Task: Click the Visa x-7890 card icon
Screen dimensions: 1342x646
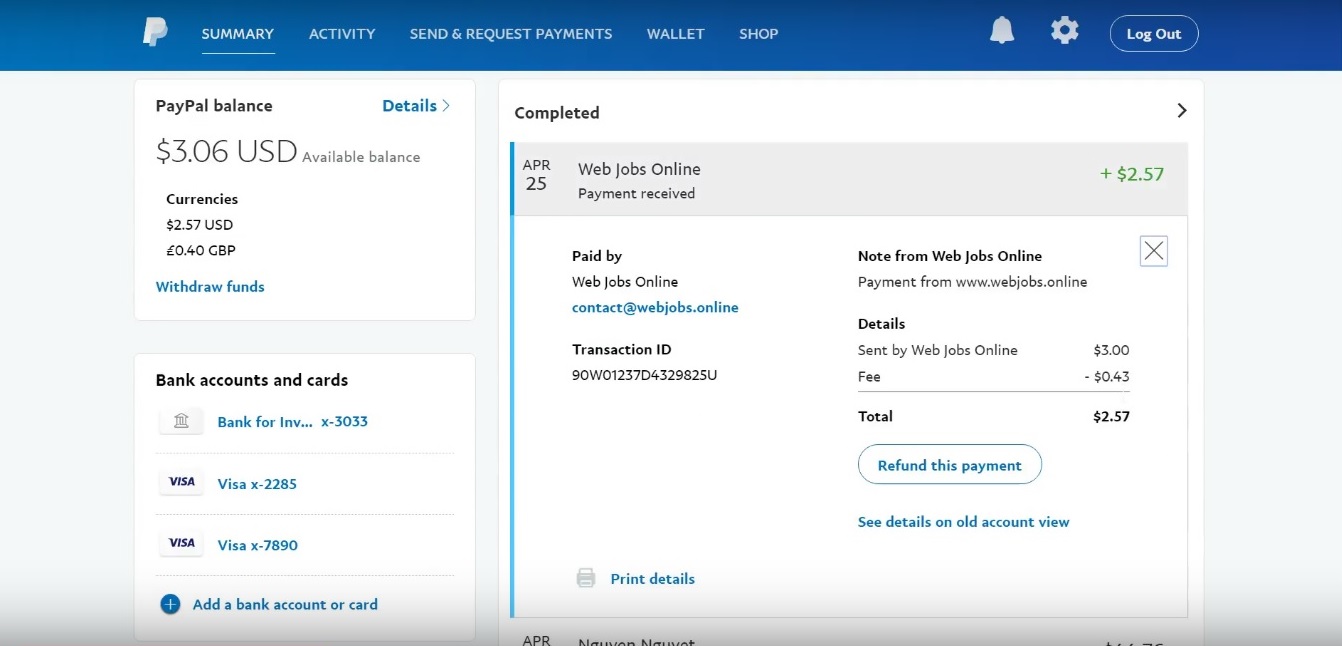Action: click(181, 544)
